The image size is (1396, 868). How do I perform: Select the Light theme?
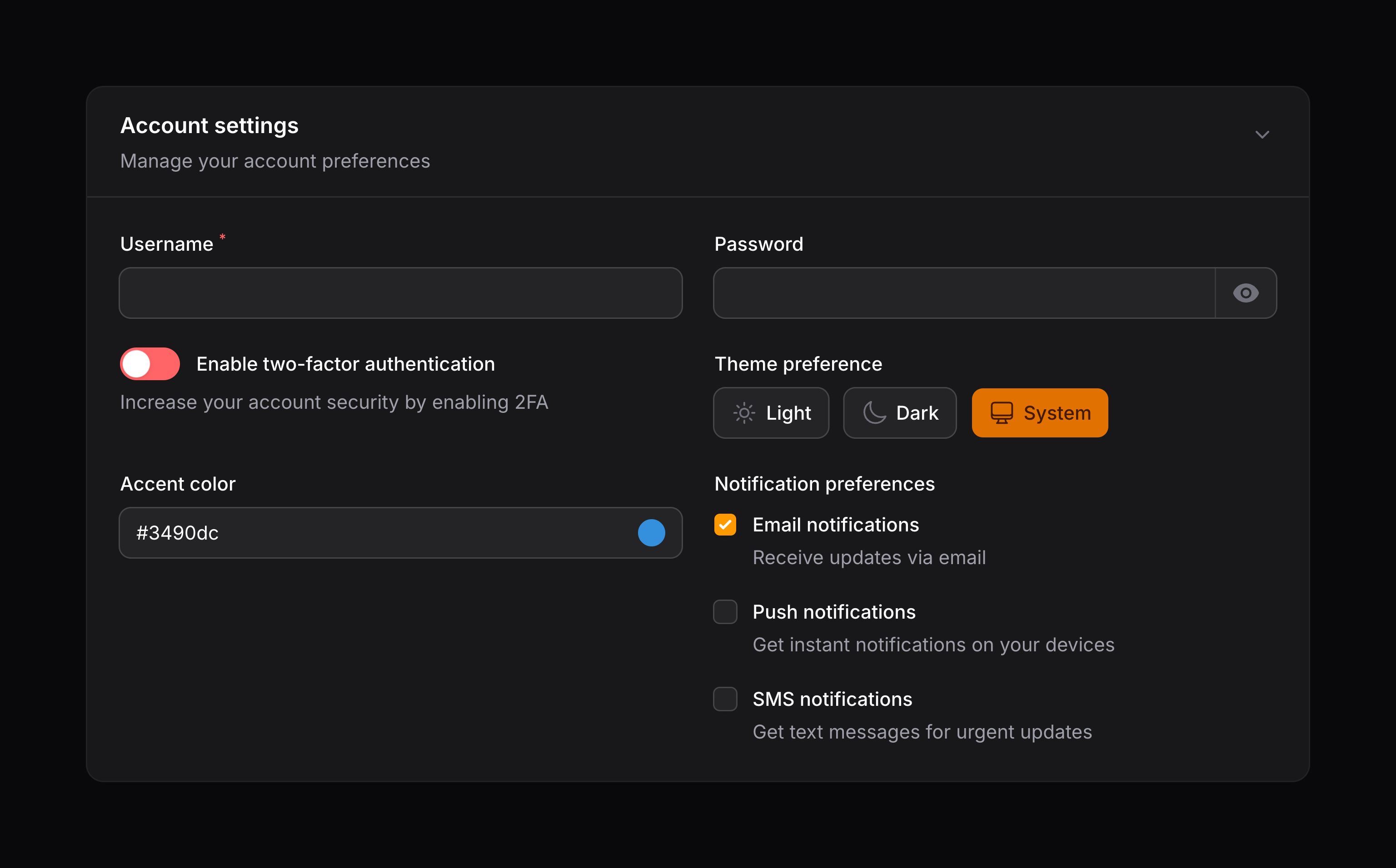[771, 413]
